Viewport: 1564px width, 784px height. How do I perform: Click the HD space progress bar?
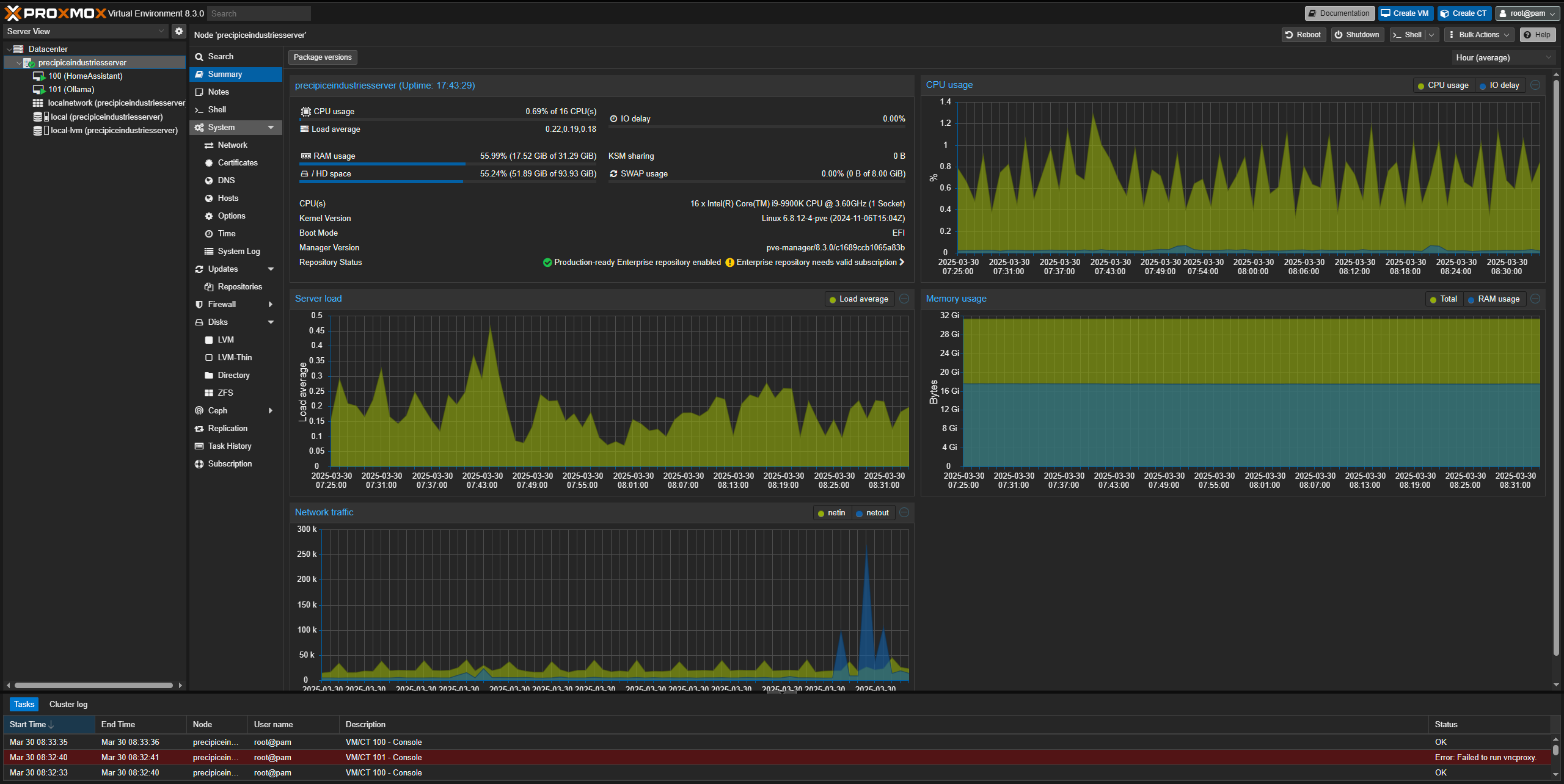[448, 182]
